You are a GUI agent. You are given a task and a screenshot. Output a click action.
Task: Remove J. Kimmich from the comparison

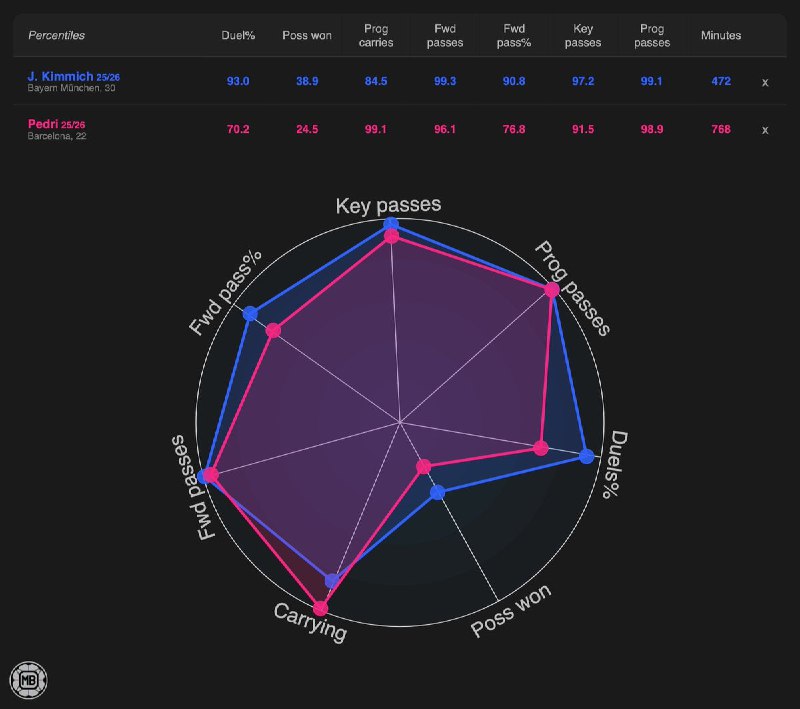(765, 82)
